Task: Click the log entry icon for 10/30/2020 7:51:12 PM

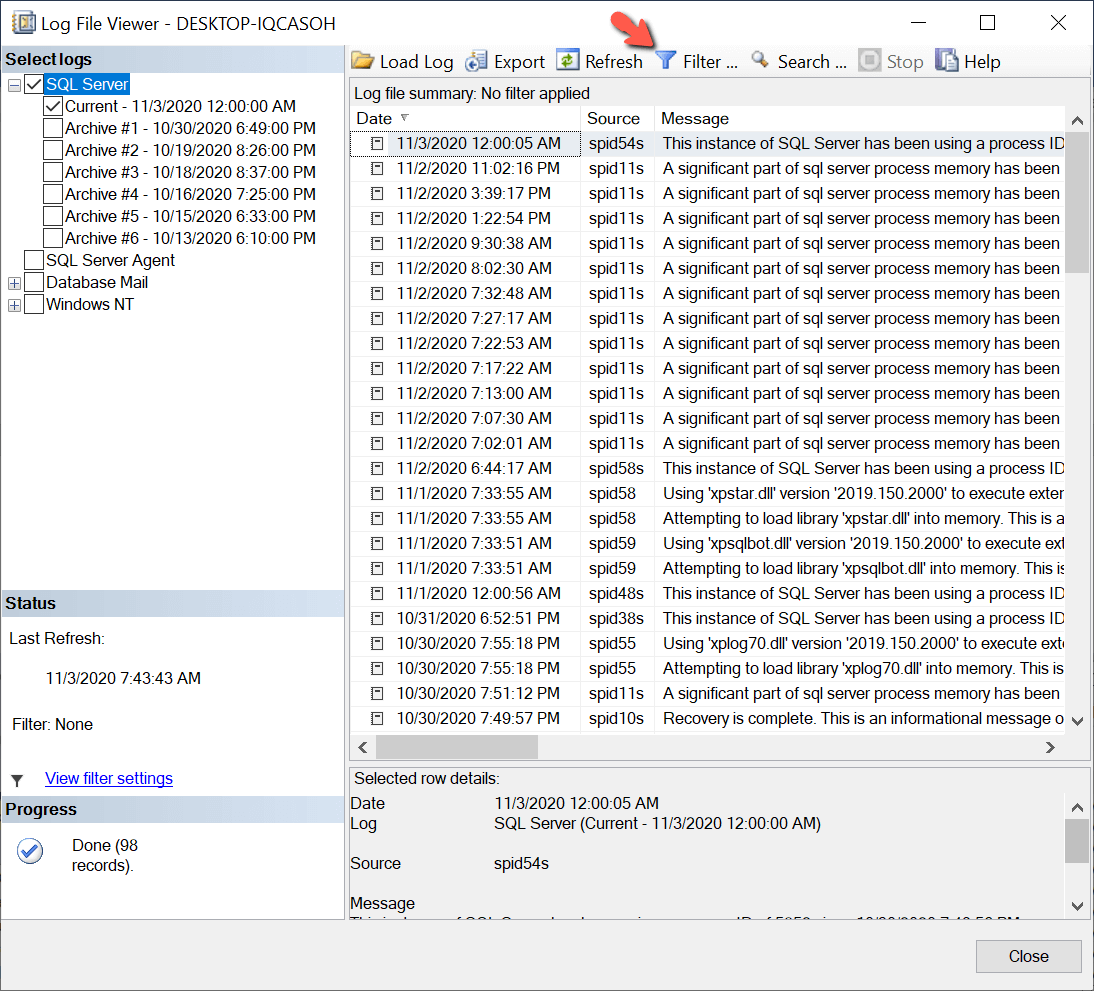Action: tap(377, 693)
